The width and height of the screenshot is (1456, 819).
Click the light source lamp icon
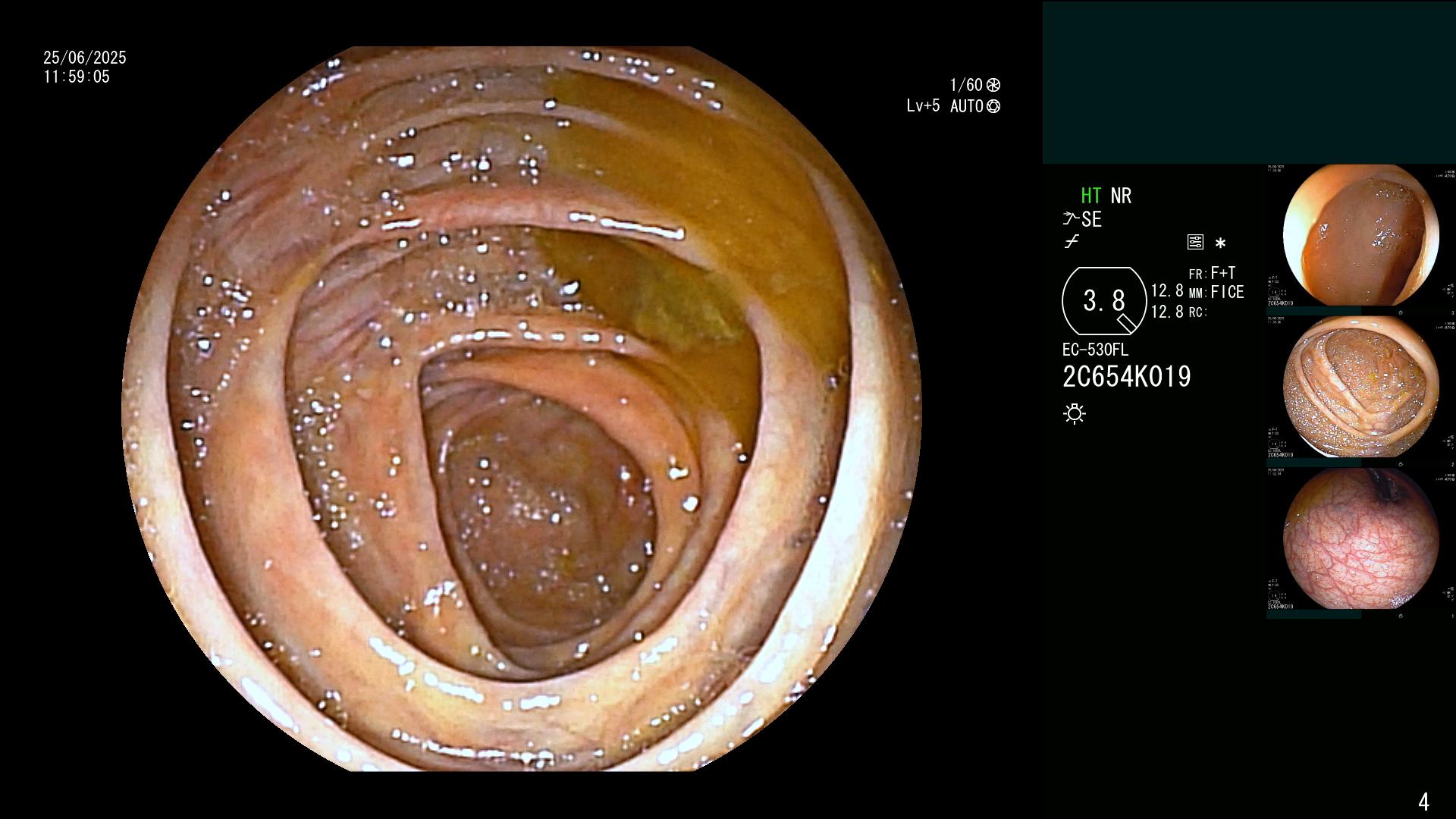coord(1075,413)
